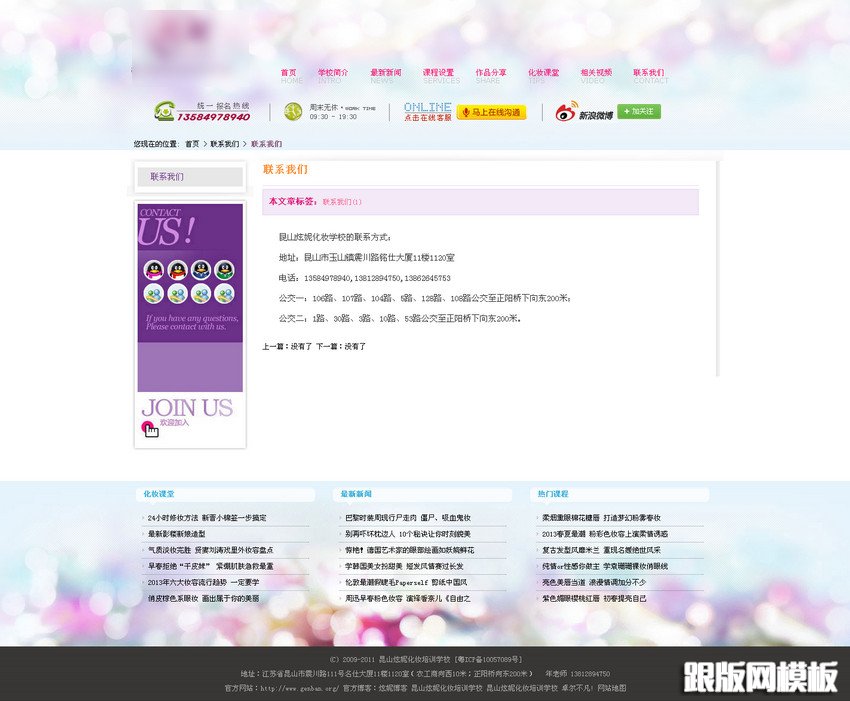850x701 pixels.
Task: Click the 跟版网模板 watermark logo
Action: 758,676
